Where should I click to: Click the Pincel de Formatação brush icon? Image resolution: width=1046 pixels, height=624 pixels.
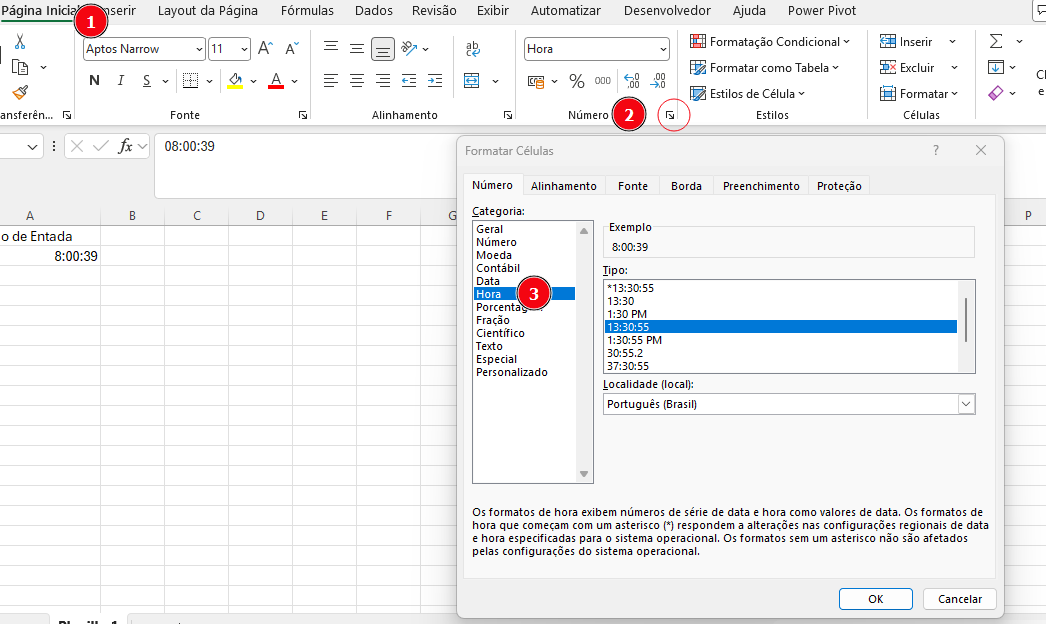tap(19, 92)
